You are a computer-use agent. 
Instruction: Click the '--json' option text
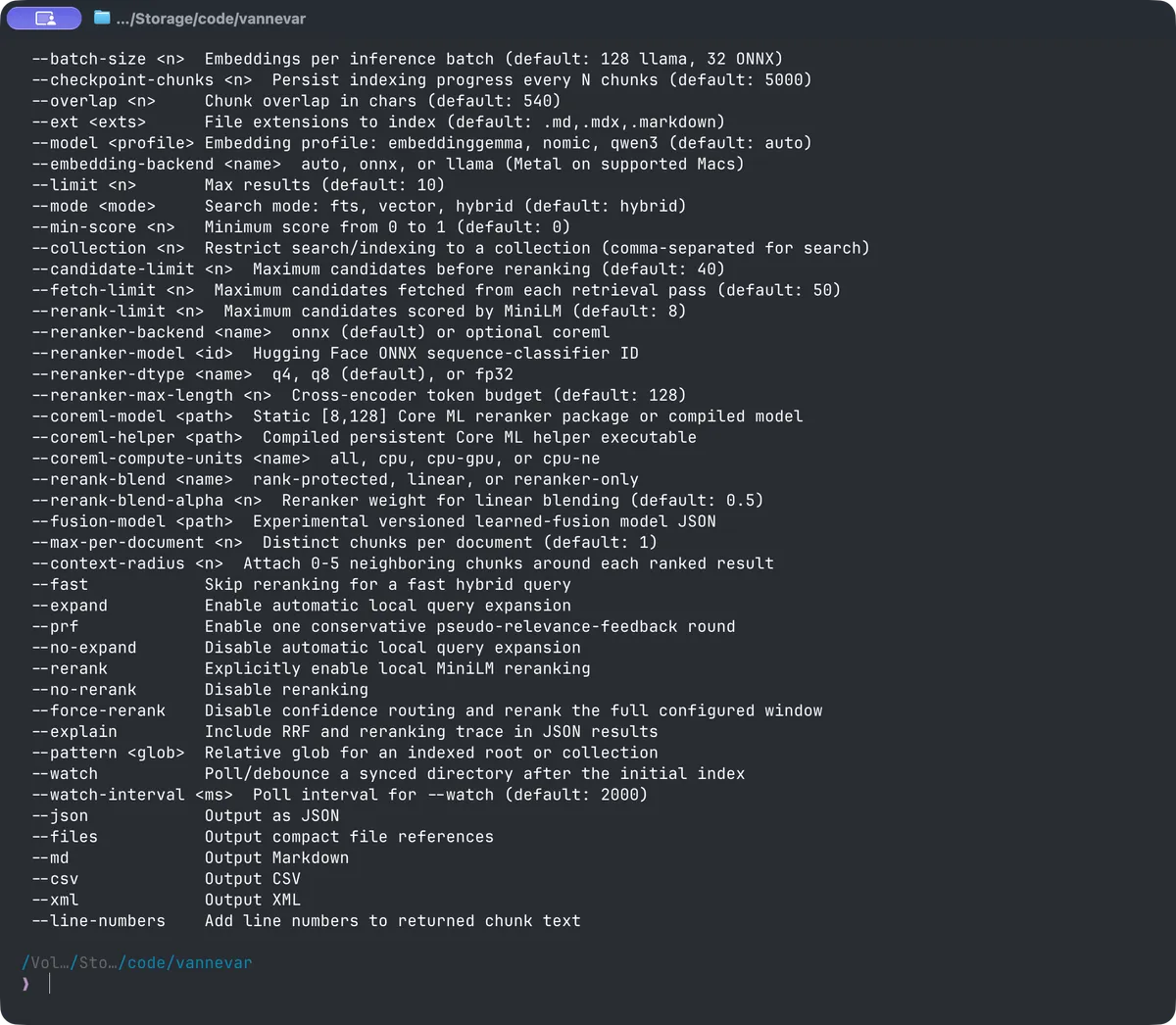pos(60,816)
